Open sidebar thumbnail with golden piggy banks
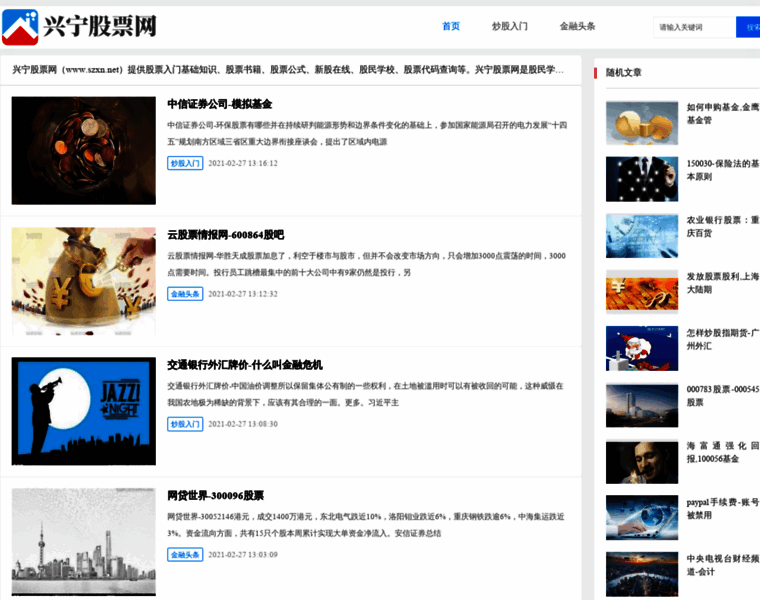 (x=642, y=123)
